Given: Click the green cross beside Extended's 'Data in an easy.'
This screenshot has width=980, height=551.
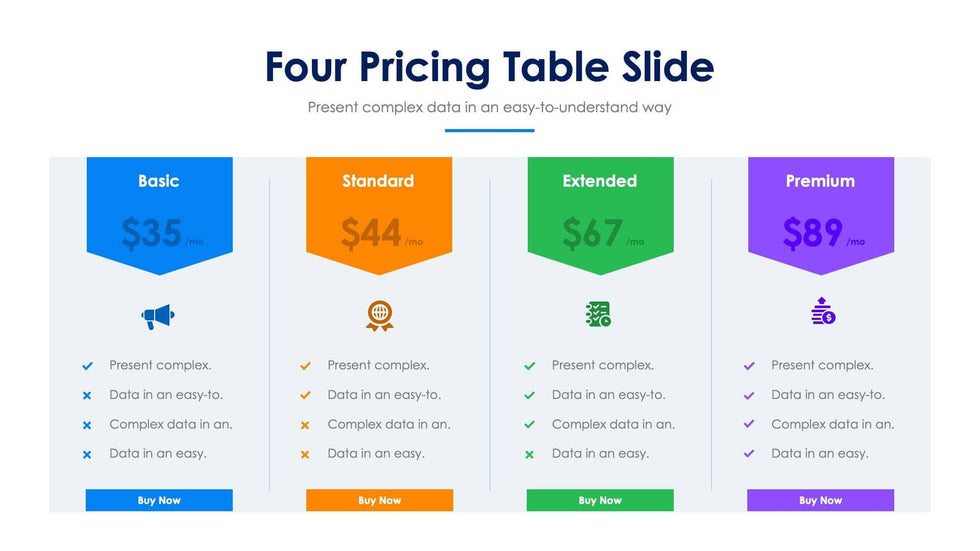Looking at the screenshot, I should click(x=529, y=455).
